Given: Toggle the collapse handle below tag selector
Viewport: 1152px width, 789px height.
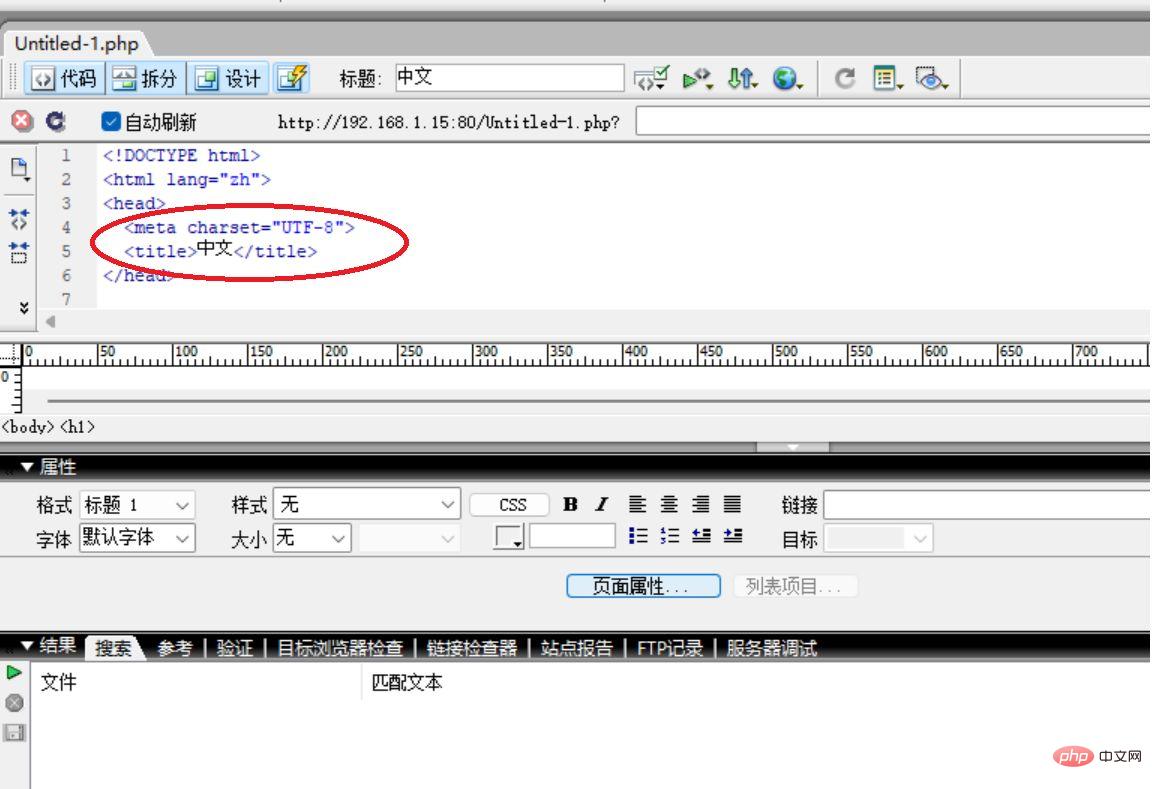Looking at the screenshot, I should coord(793,447).
